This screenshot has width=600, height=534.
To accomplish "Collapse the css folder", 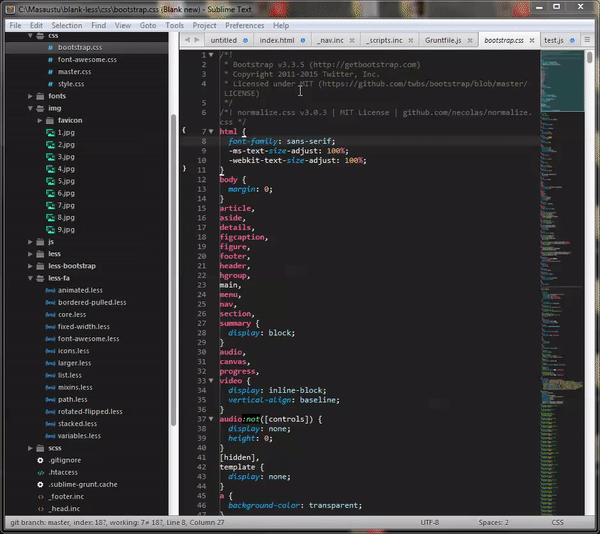I will [x=30, y=35].
